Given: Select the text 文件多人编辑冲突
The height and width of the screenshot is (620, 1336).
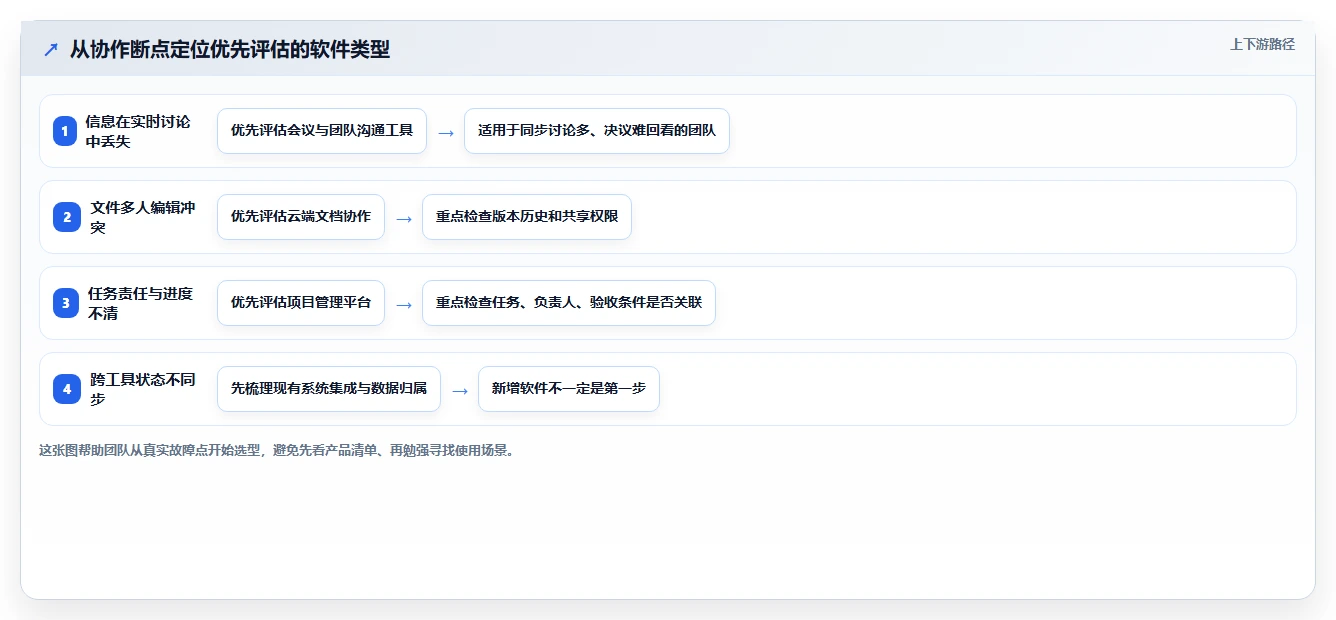Looking at the screenshot, I should coord(143,217).
